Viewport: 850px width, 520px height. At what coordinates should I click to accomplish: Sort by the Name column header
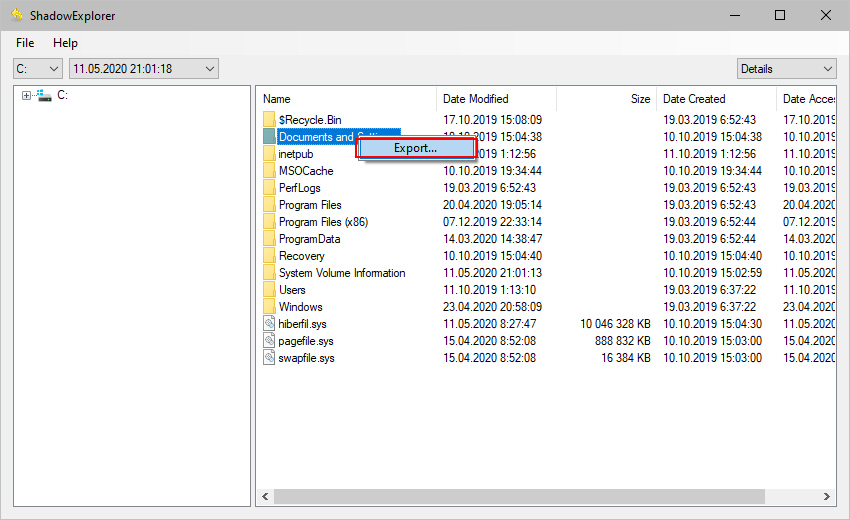click(x=346, y=99)
